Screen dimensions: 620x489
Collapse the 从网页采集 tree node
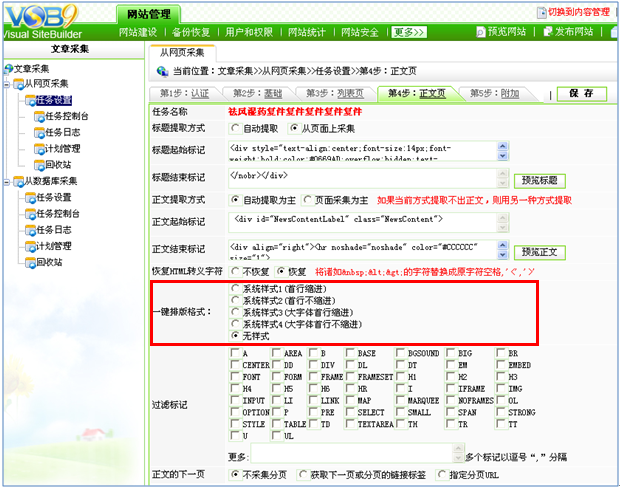(x=7, y=84)
